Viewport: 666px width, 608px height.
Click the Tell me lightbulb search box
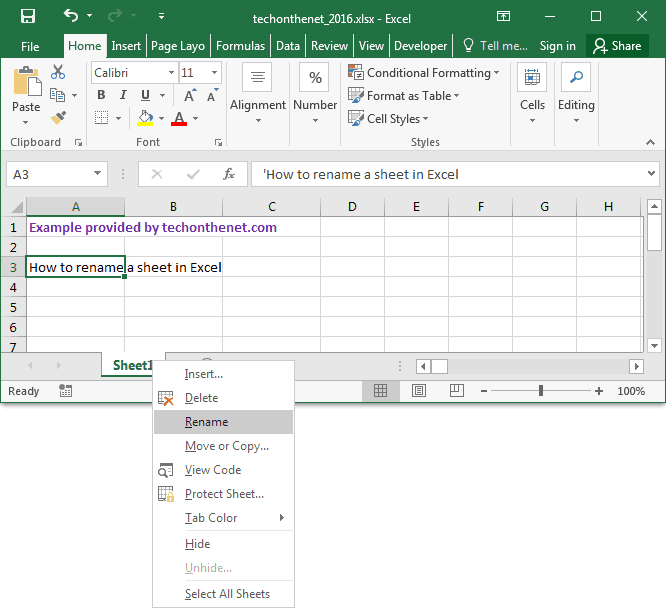[495, 46]
